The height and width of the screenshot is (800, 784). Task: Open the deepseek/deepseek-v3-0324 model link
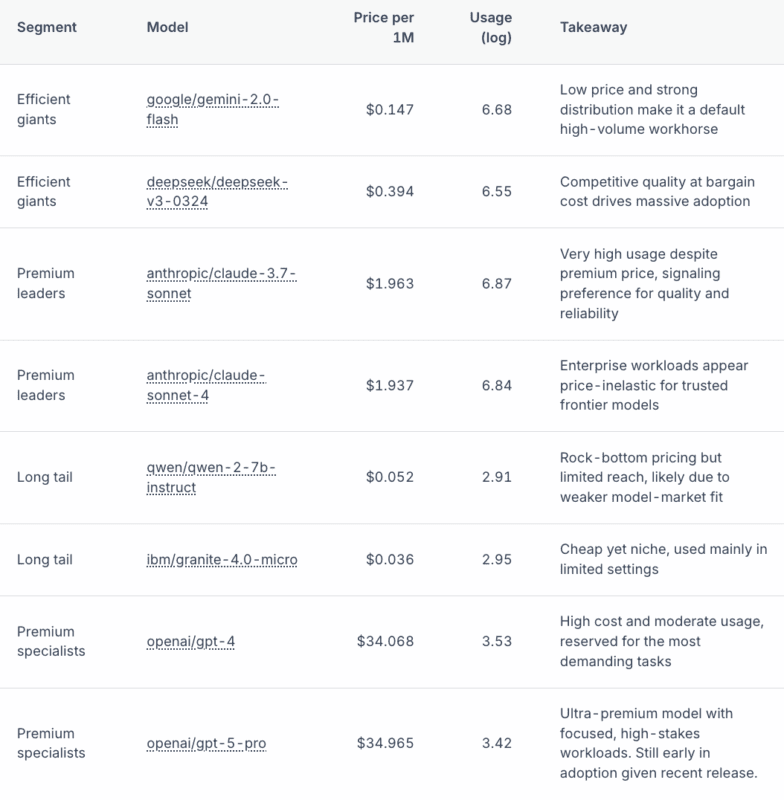click(x=216, y=182)
